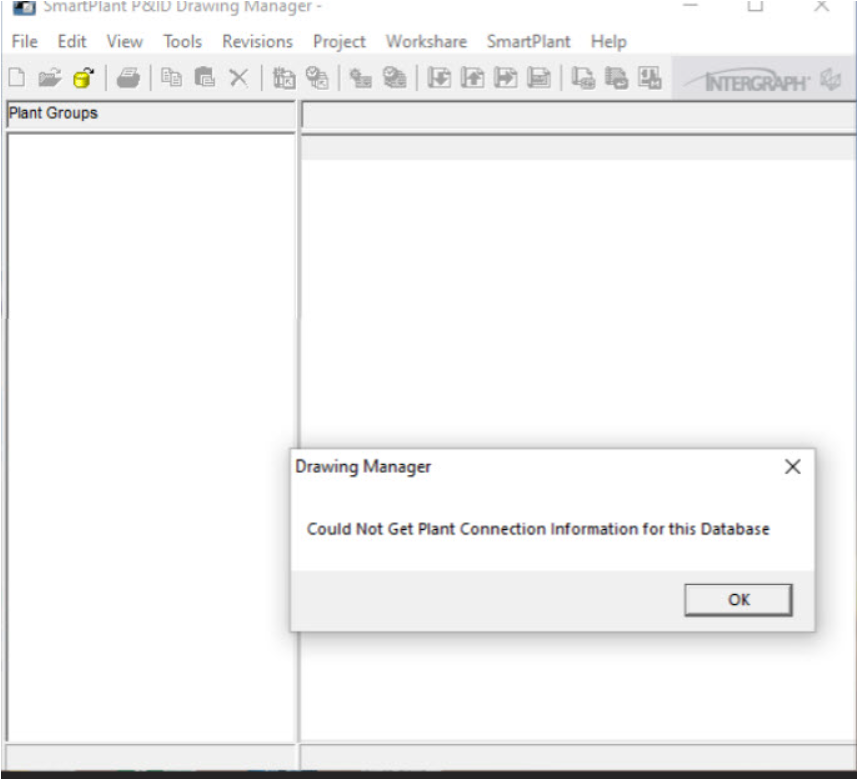Image resolution: width=864 pixels, height=781 pixels.
Task: Click first icon of last toolbar group
Action: (584, 78)
